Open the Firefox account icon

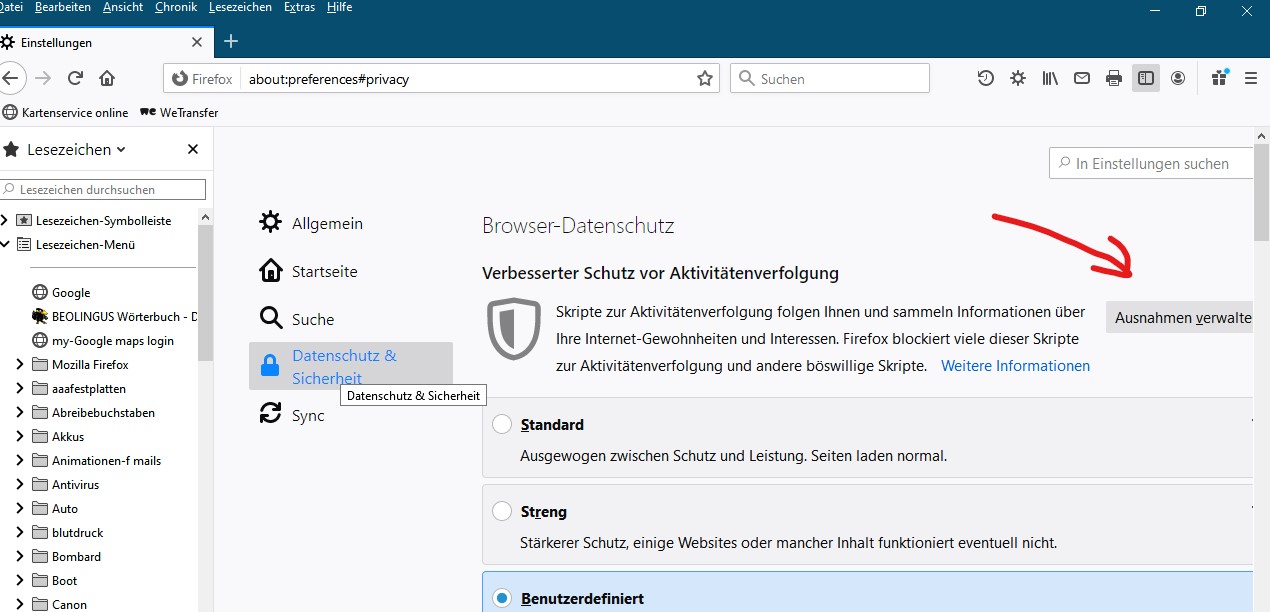coord(1178,78)
